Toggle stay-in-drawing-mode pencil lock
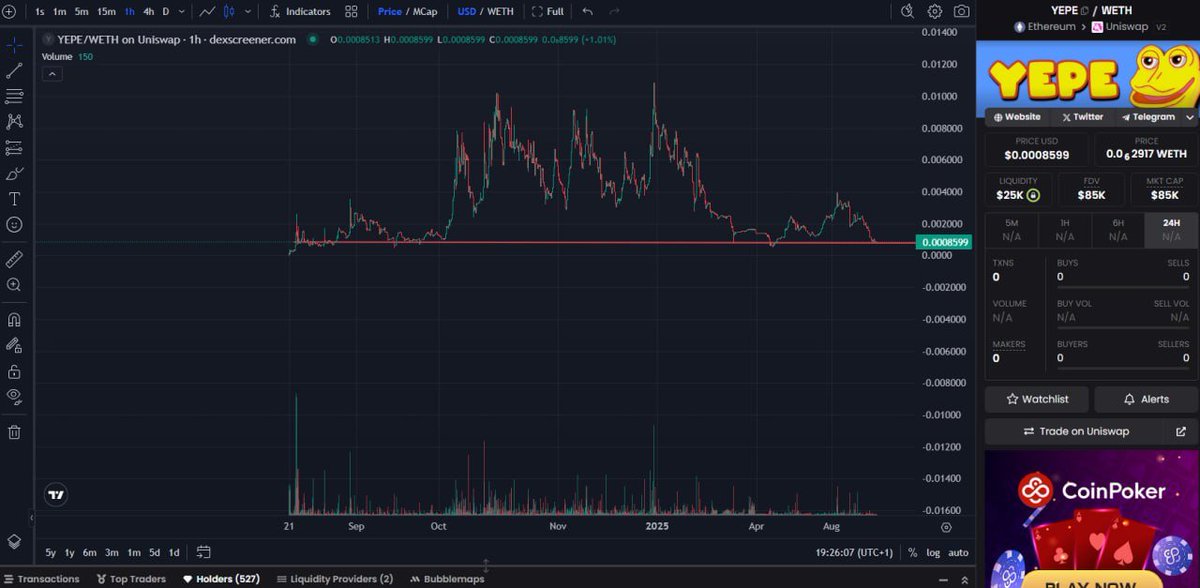 (14, 345)
